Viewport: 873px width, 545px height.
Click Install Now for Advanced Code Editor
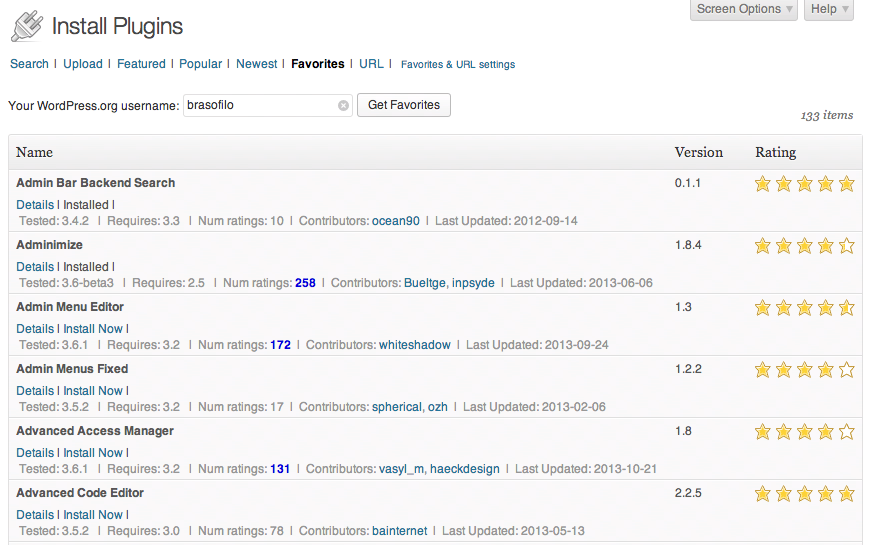coord(93,515)
